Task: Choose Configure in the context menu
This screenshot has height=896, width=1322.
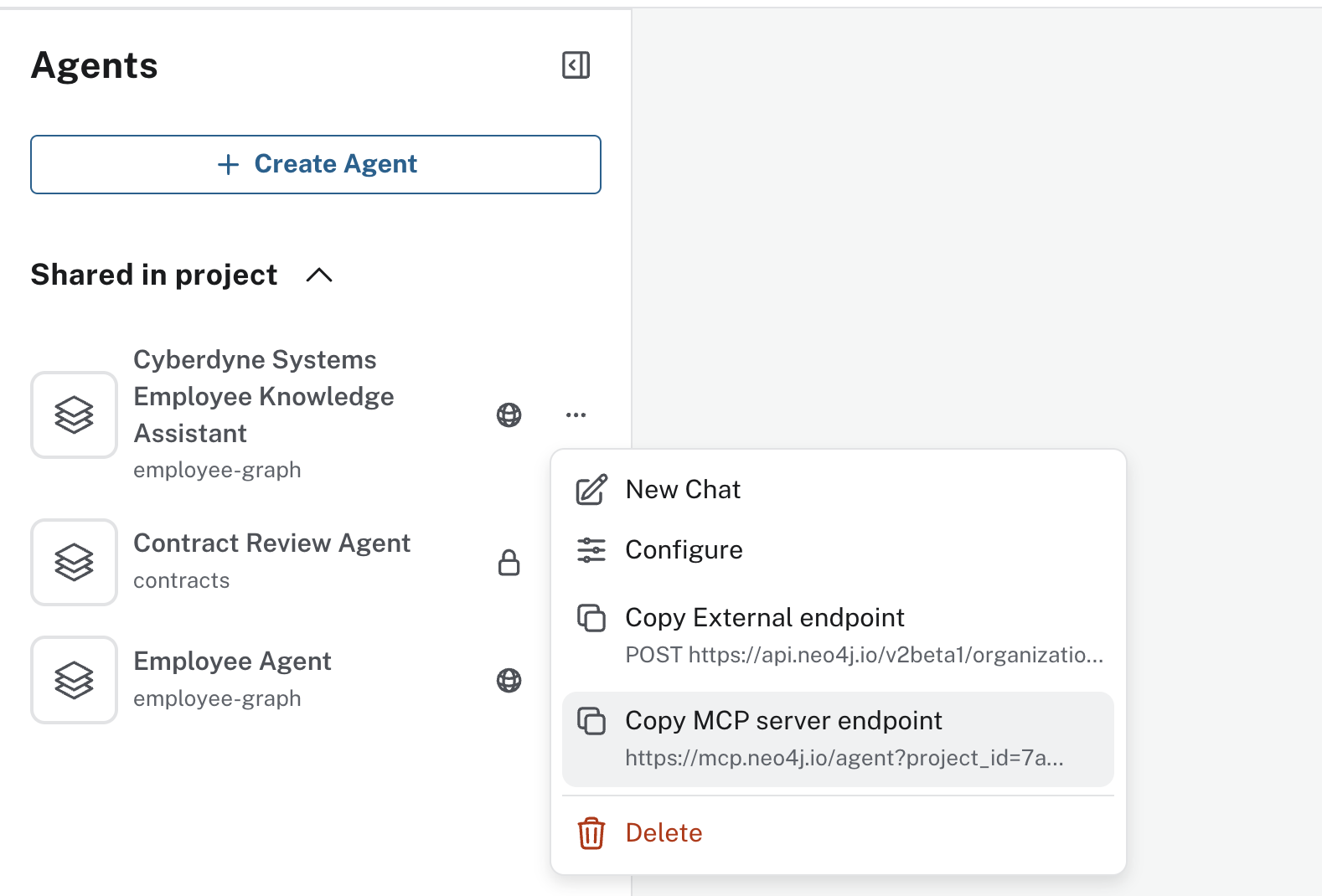Action: coord(838,549)
